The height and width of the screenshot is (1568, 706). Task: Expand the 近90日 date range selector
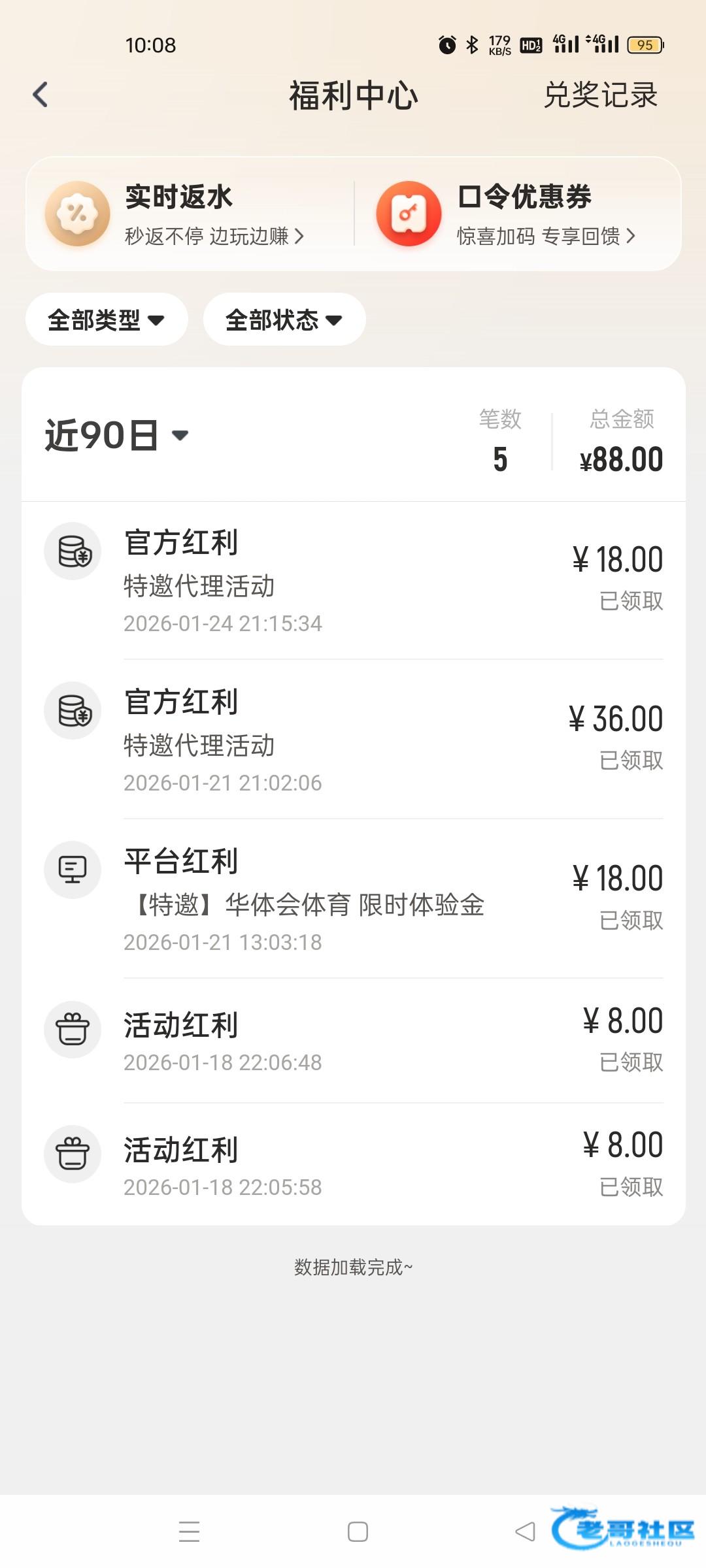coord(116,435)
